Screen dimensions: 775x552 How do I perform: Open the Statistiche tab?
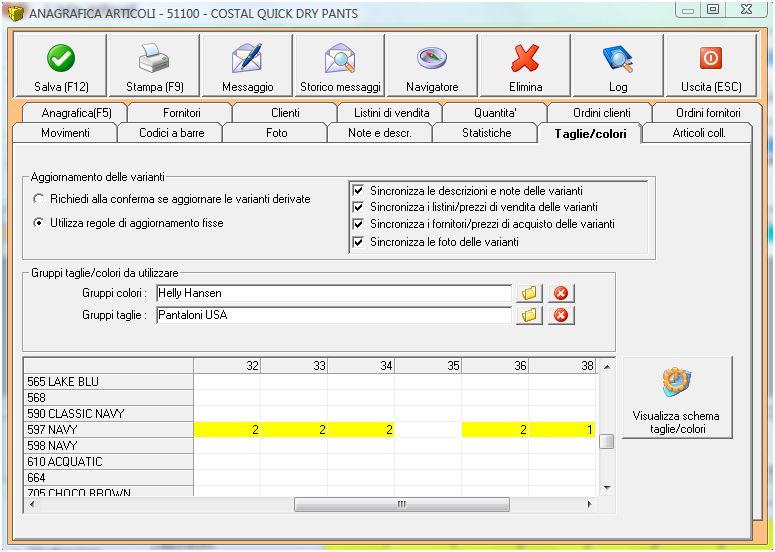click(x=486, y=133)
